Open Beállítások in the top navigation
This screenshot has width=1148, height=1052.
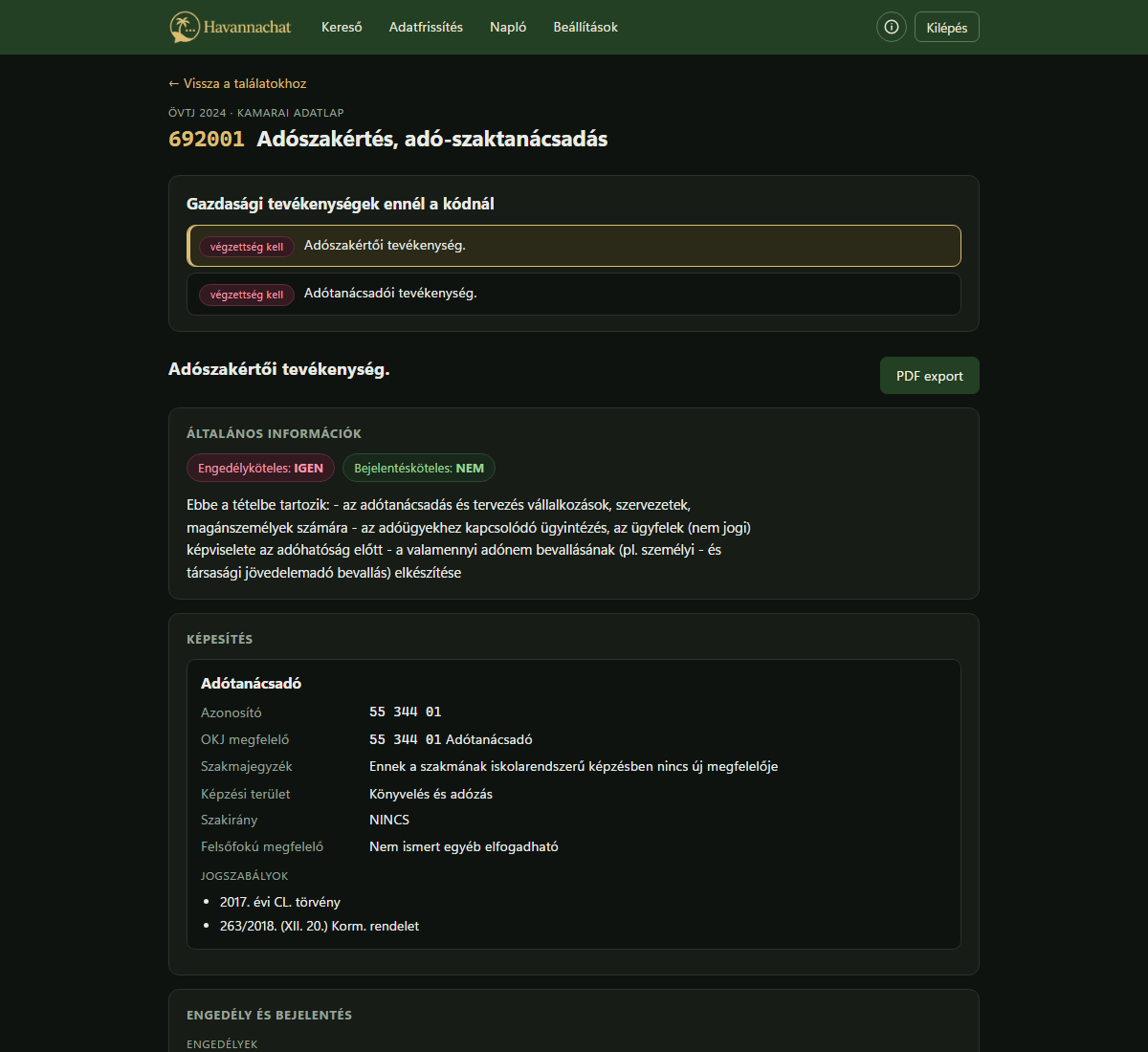[x=585, y=27]
